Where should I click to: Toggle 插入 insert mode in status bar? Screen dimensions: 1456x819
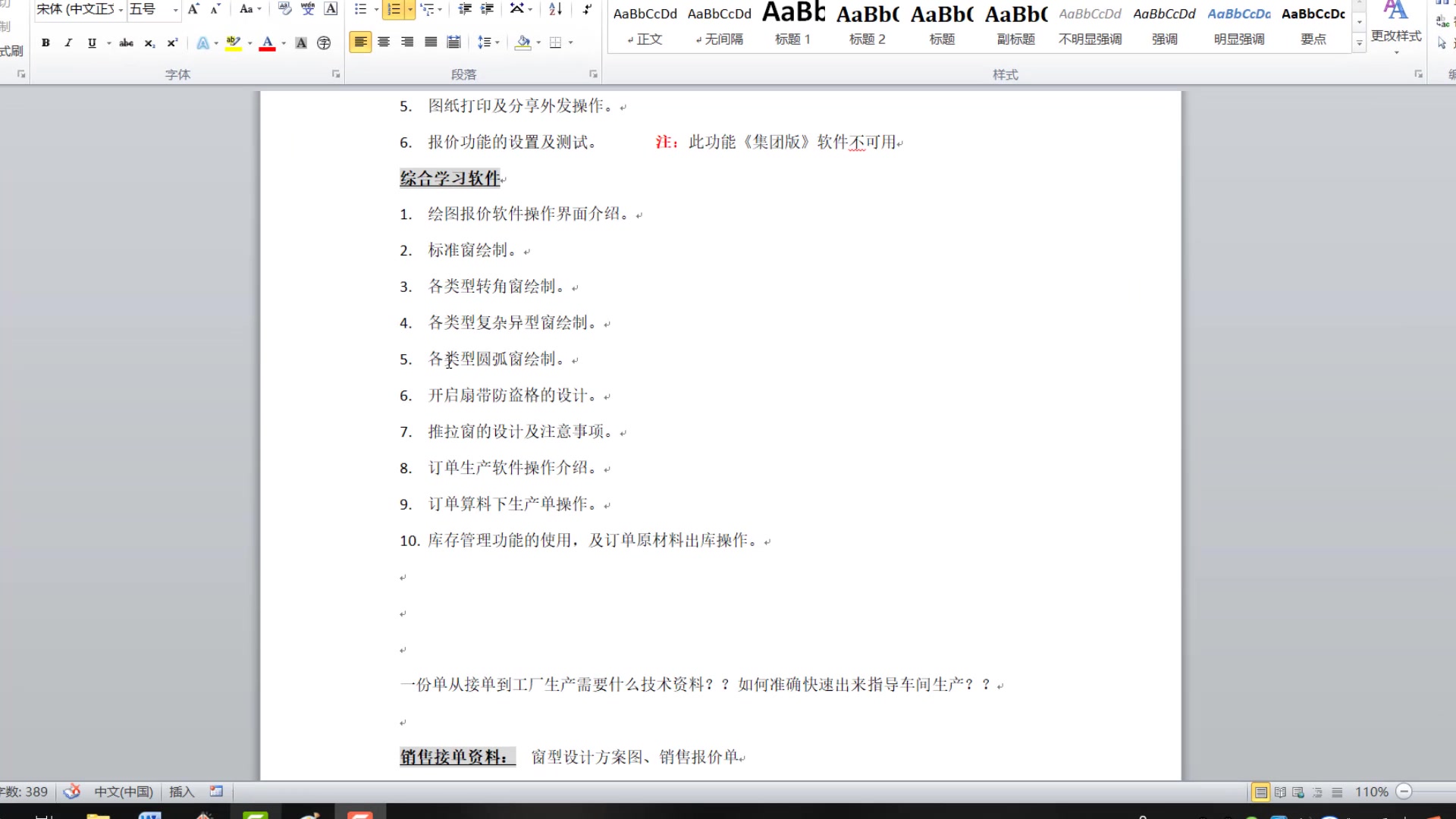181,792
